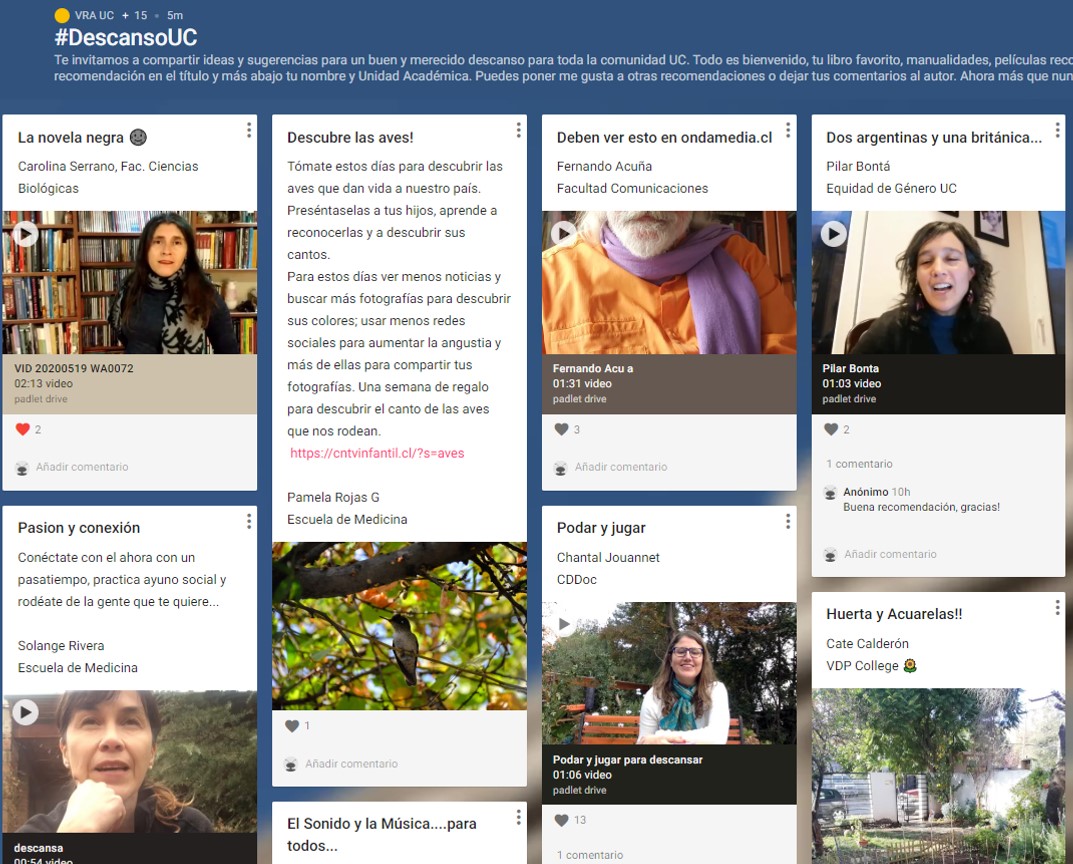Screen dimensions: 1073x864
Task: Open three-dot menu on El Sonido y la Música
Action: (x=518, y=817)
